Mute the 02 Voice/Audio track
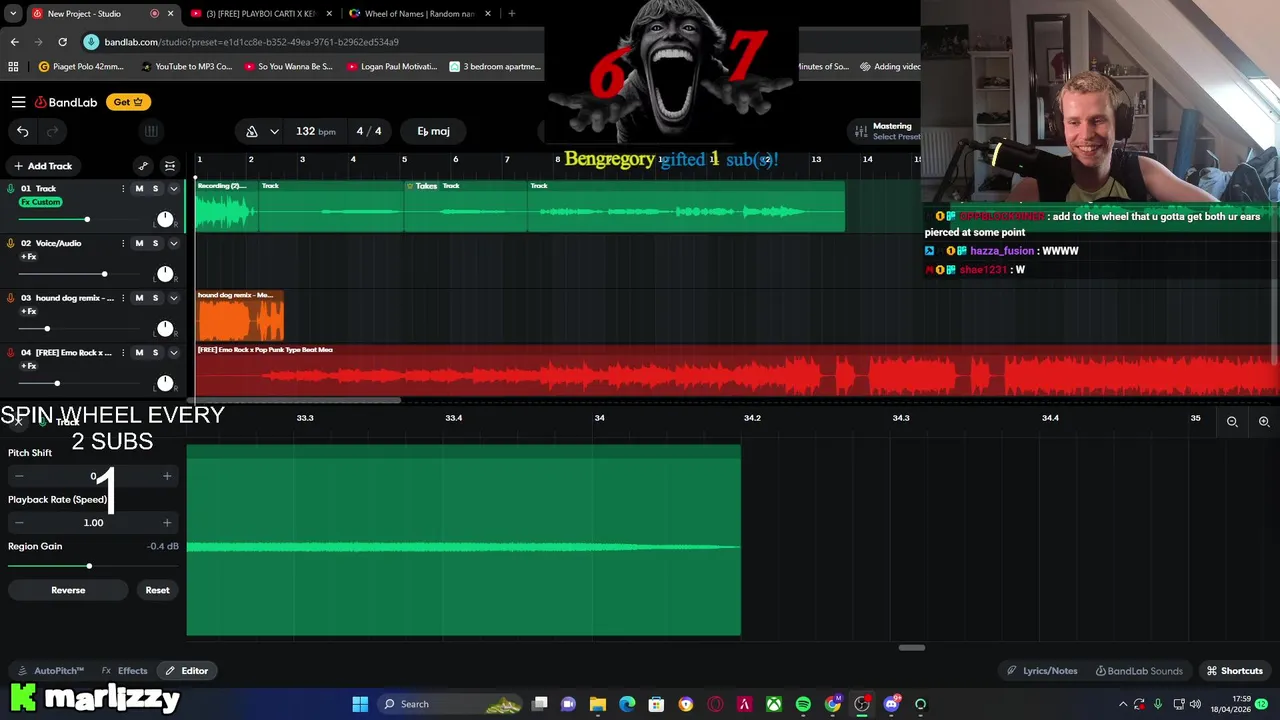 139,243
